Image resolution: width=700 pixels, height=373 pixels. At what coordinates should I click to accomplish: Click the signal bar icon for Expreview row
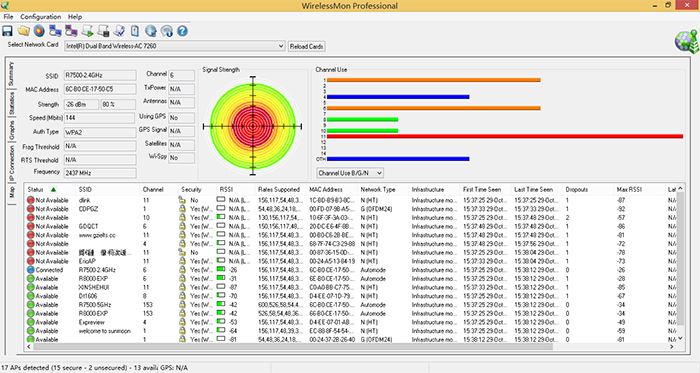[221, 322]
